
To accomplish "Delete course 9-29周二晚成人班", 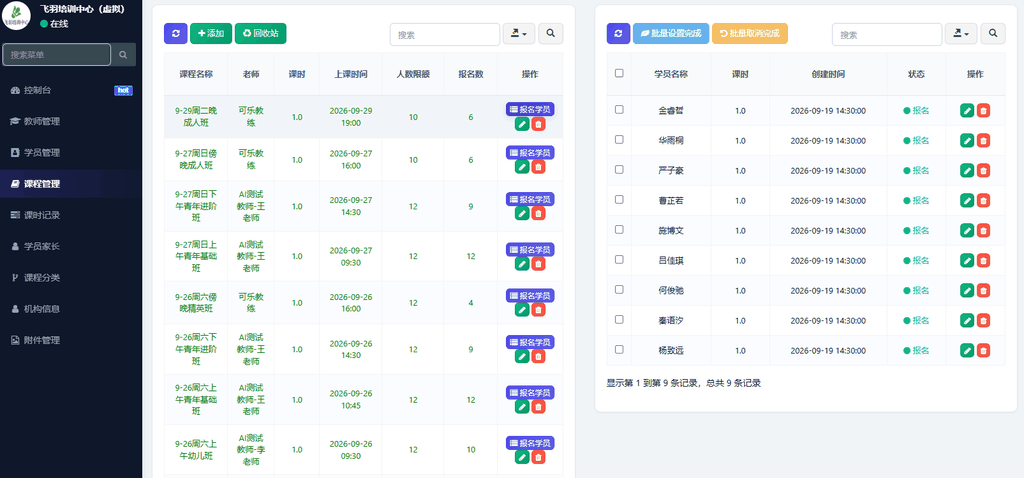I will [x=538, y=124].
